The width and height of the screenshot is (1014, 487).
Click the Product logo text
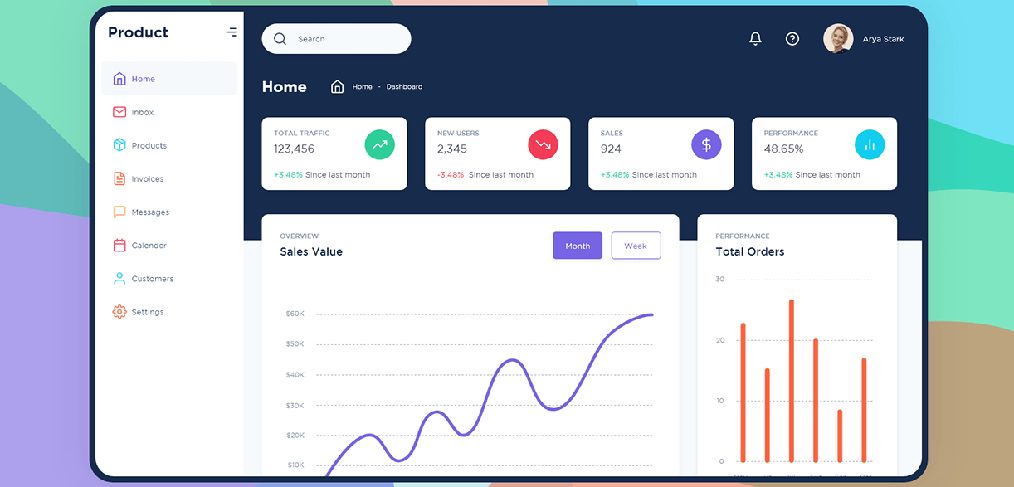pos(138,32)
